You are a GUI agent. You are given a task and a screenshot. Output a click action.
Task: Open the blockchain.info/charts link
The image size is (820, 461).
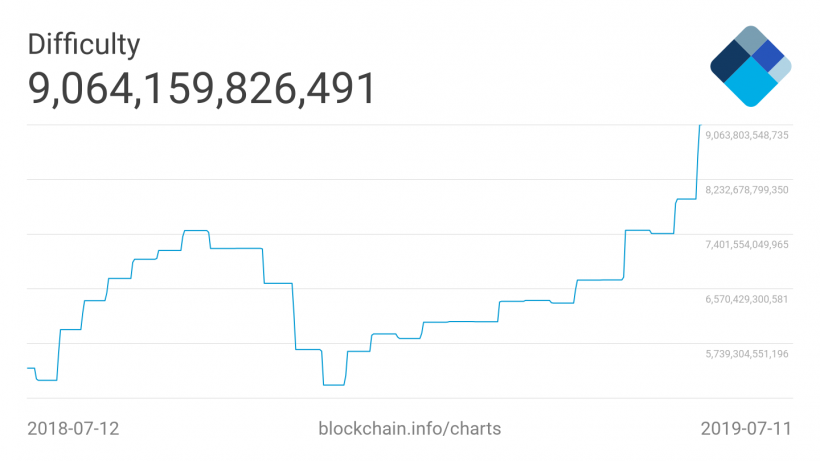pos(409,428)
